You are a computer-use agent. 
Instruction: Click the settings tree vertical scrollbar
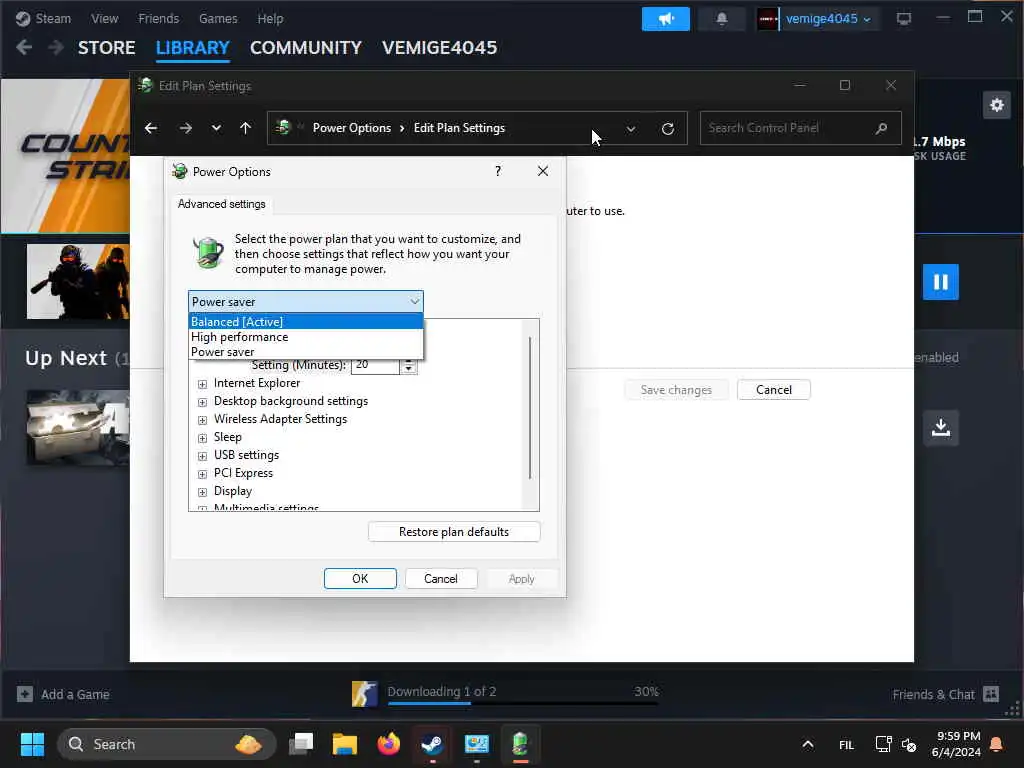click(530, 408)
